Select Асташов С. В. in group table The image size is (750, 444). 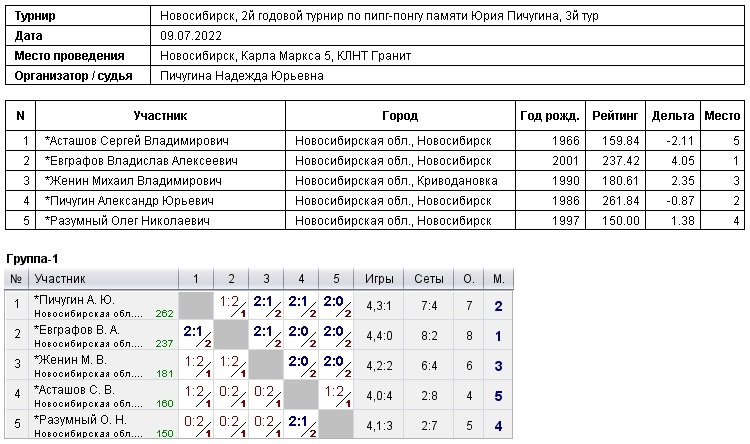pos(74,388)
